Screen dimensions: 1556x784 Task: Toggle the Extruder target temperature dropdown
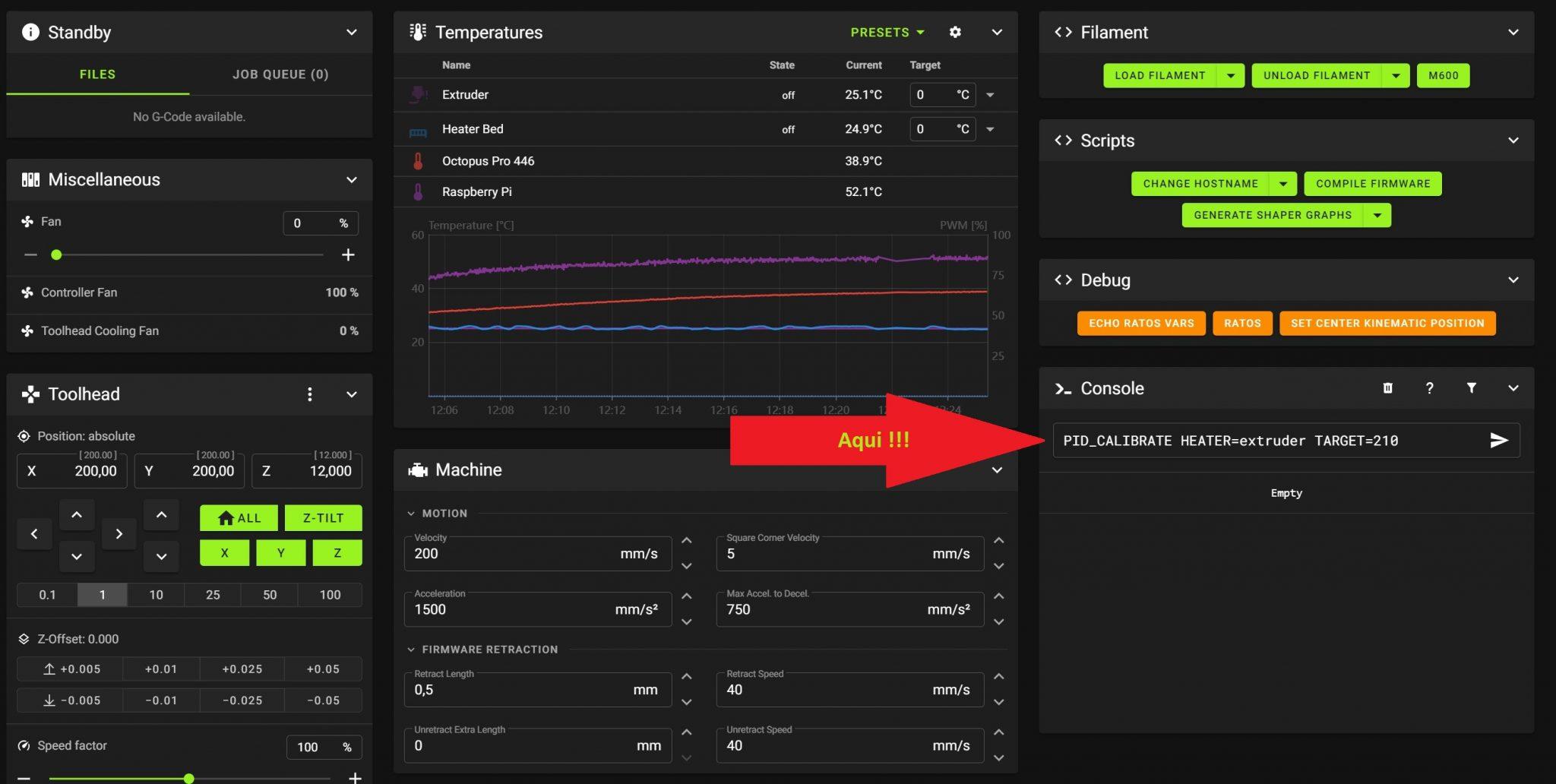coord(990,94)
